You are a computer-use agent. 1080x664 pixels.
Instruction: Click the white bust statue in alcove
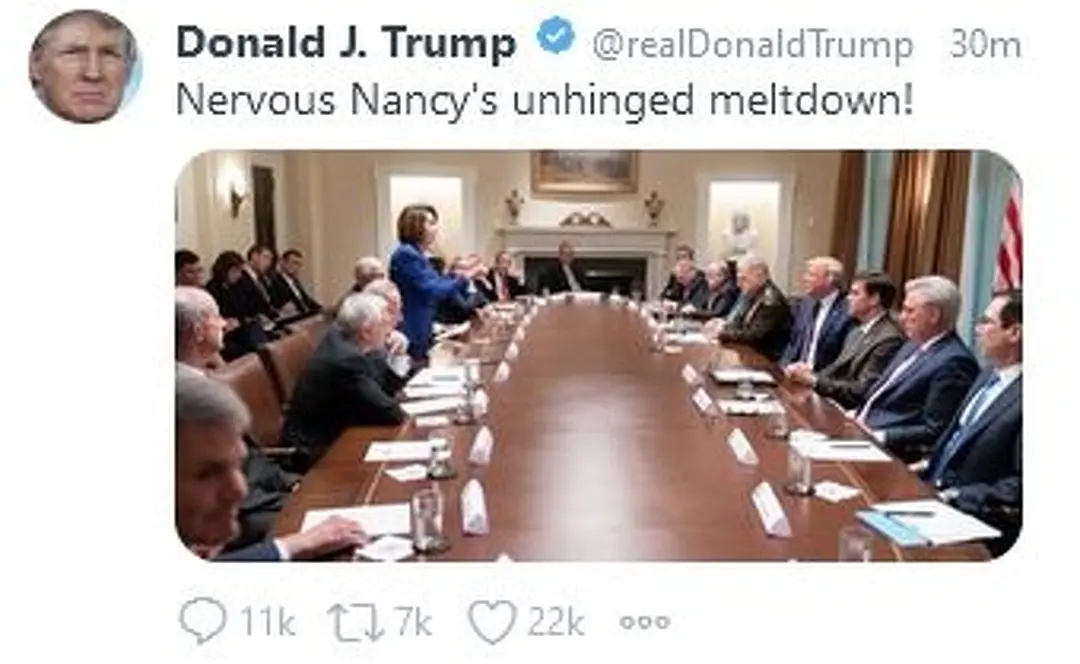740,234
